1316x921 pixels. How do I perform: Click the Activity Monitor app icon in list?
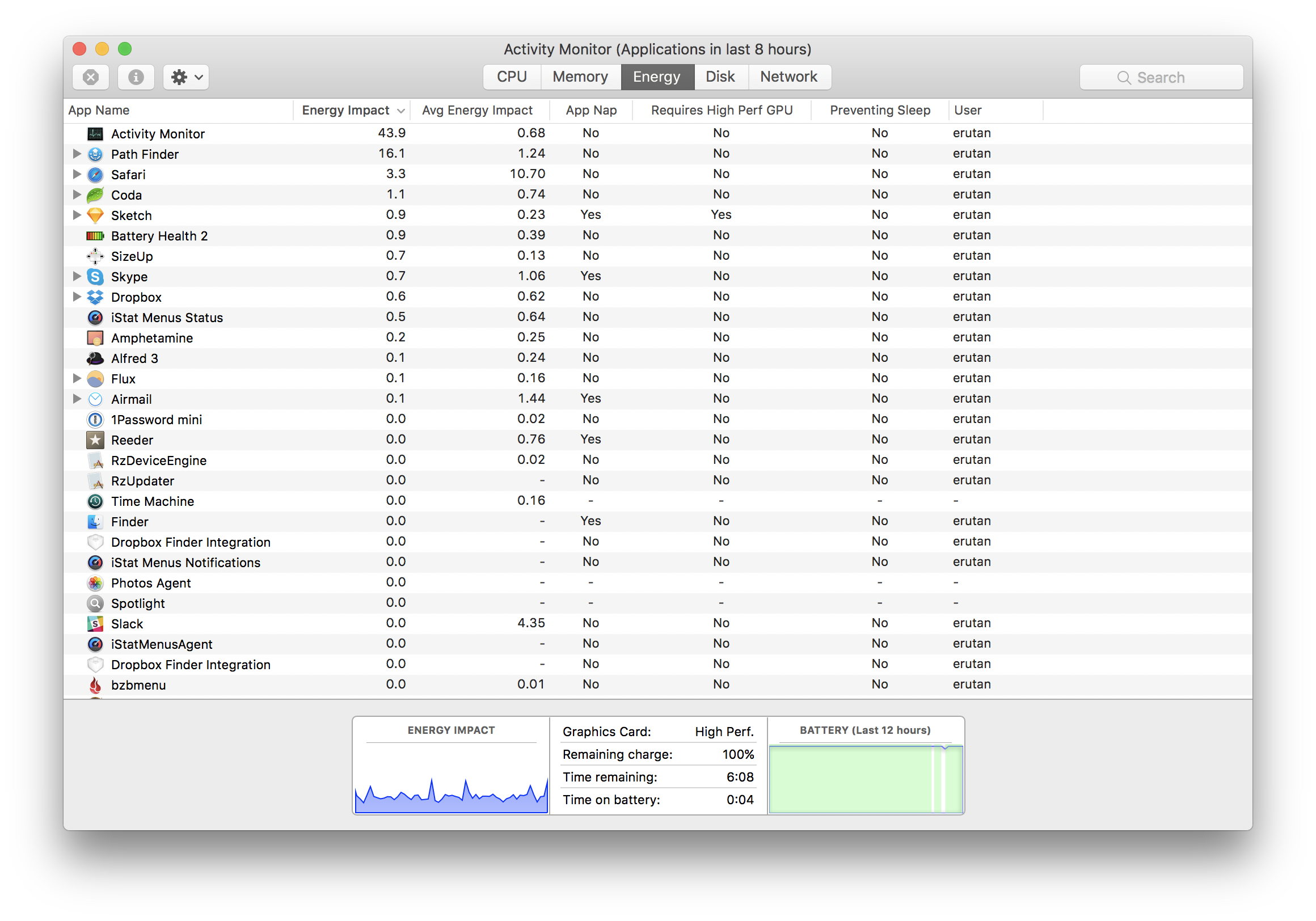(x=95, y=133)
